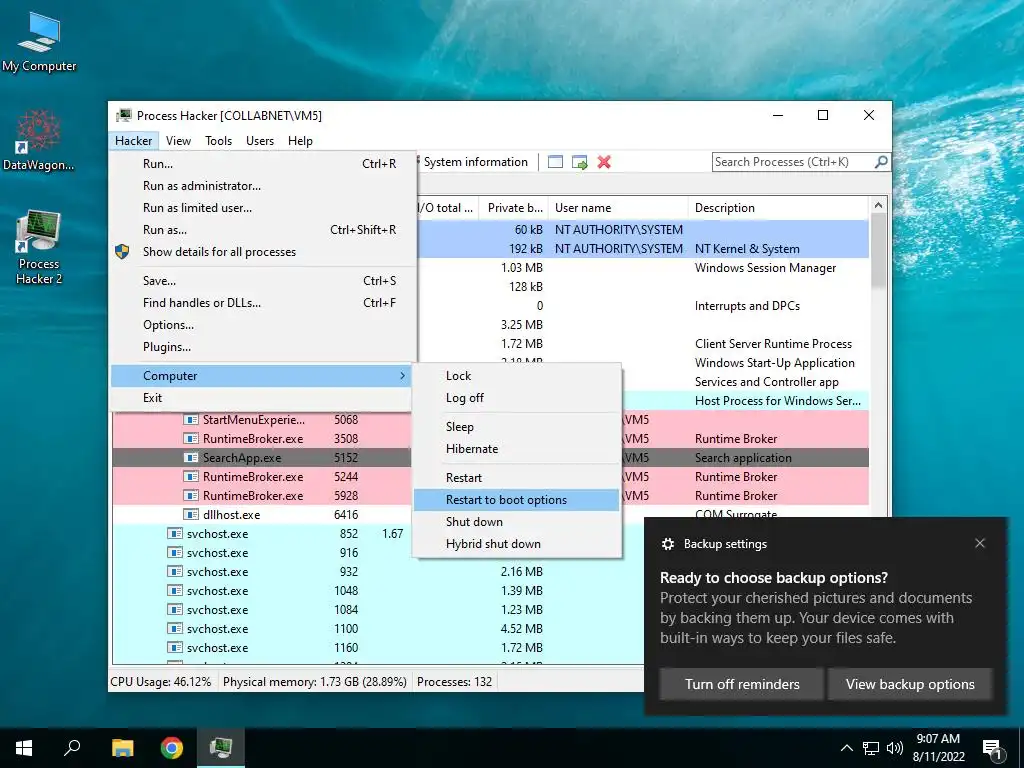Focus the Search Processes input field
Viewport: 1024px width, 768px height.
(793, 162)
